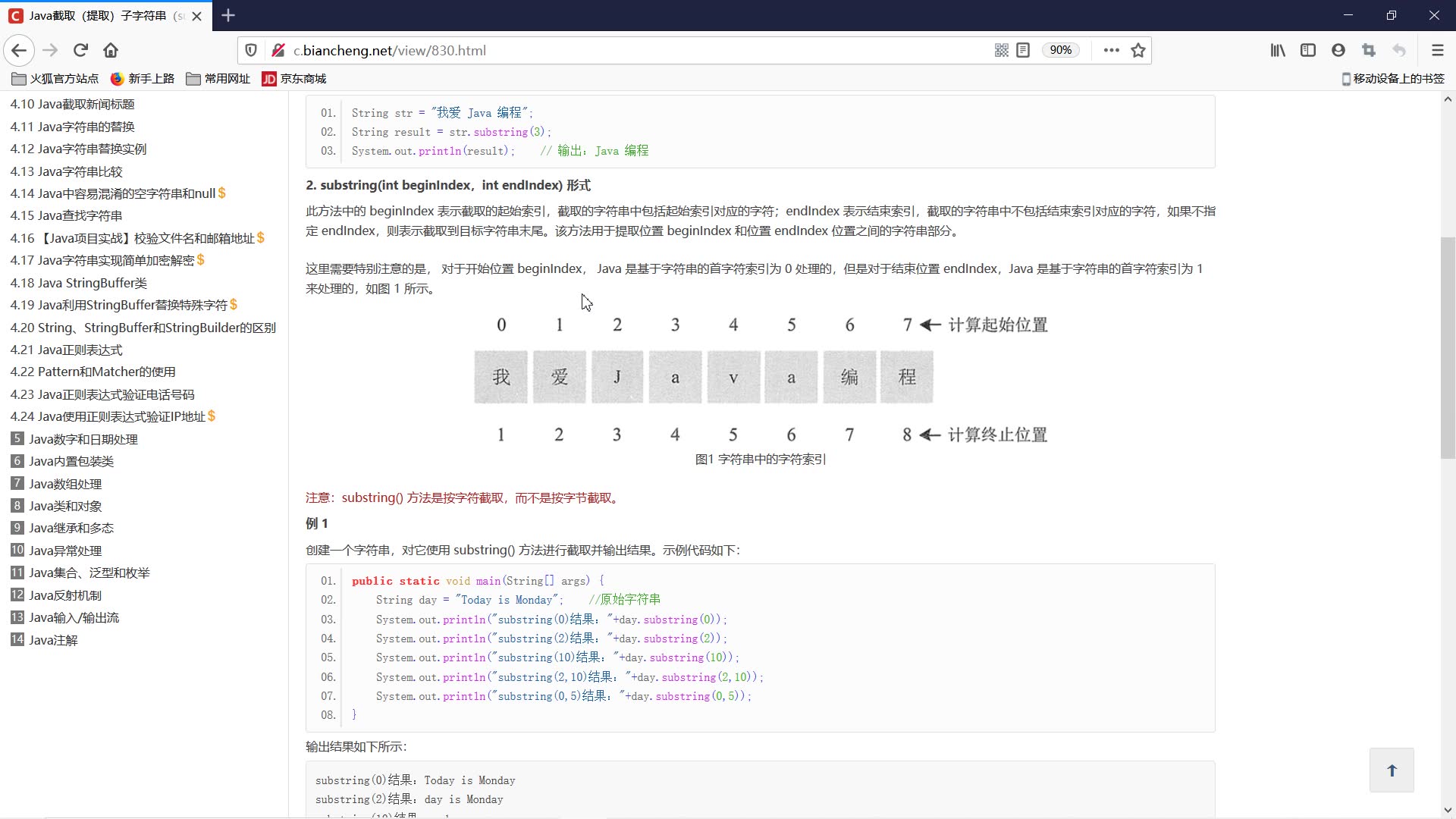Toggle the sidebar view icon
Screen dimensions: 1456x819
tap(1308, 50)
